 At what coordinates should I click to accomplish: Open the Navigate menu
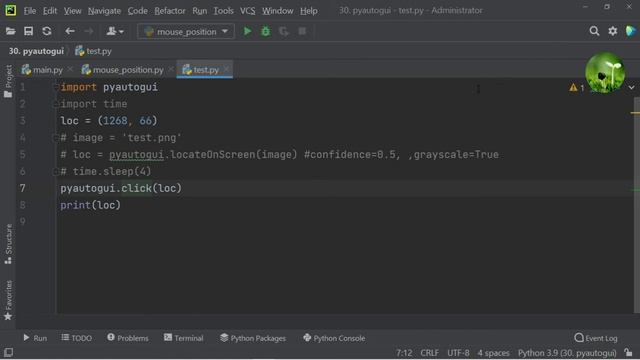pos(104,11)
